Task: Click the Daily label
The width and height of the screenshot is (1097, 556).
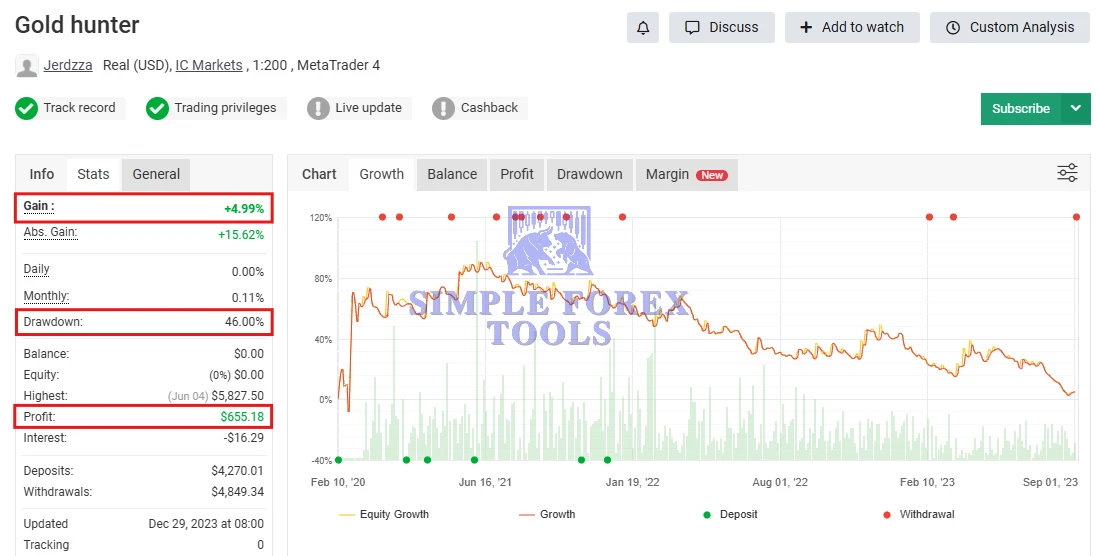Action: (36, 269)
